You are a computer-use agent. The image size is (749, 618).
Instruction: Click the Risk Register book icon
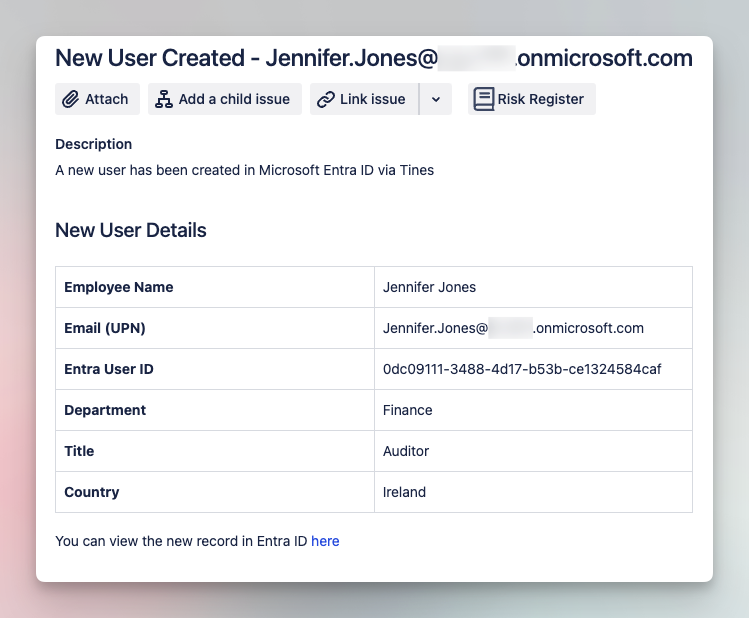click(x=483, y=99)
